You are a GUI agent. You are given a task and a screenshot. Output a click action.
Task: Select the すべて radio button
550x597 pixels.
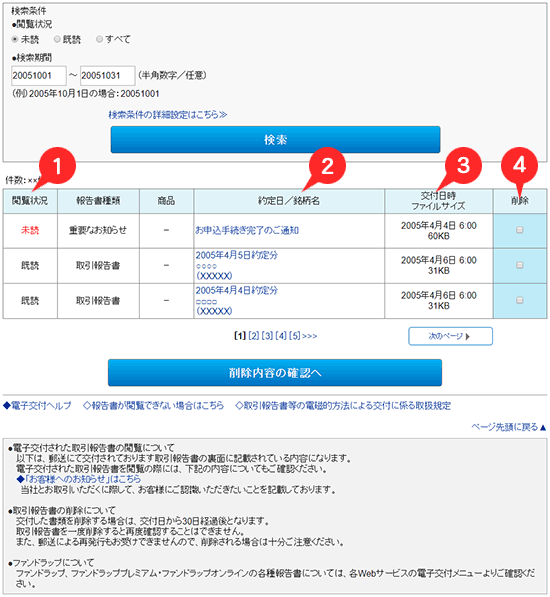click(x=99, y=39)
